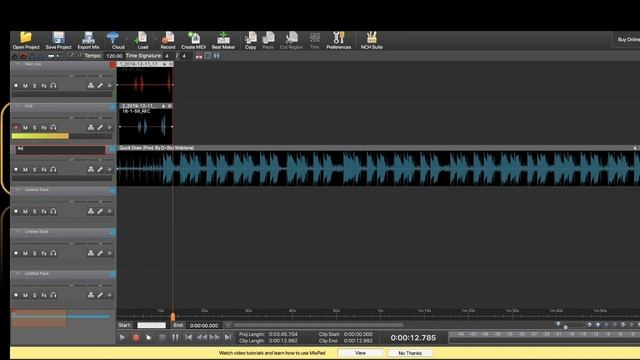The image size is (640, 360).
Task: Toggle record-arm on the second track
Action: (16, 128)
